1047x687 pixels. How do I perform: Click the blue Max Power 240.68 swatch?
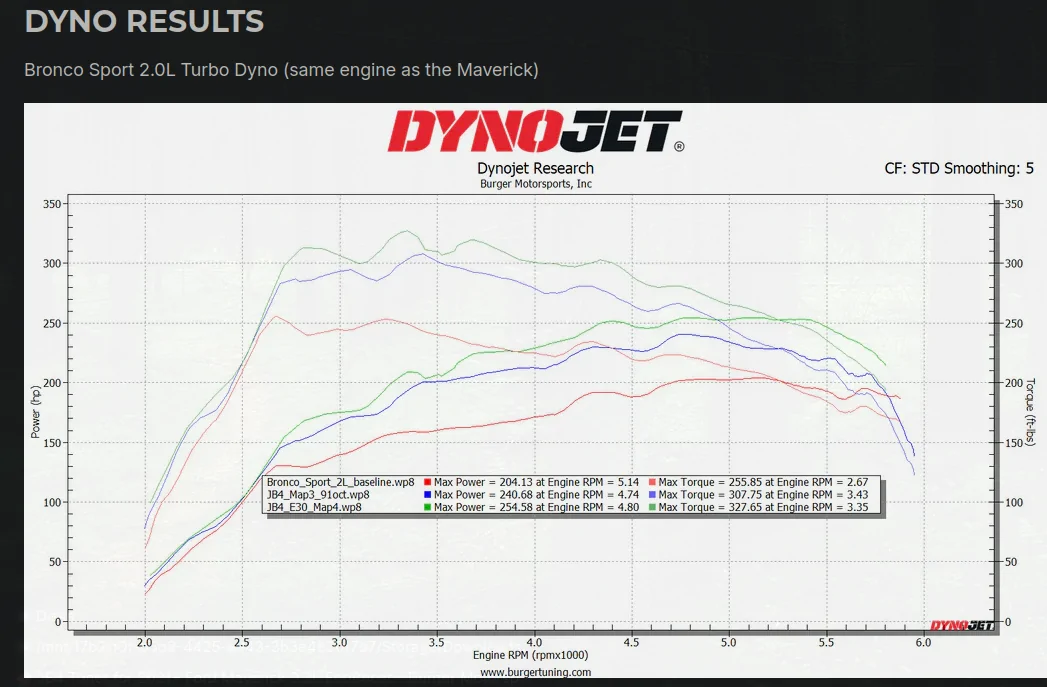(427, 495)
